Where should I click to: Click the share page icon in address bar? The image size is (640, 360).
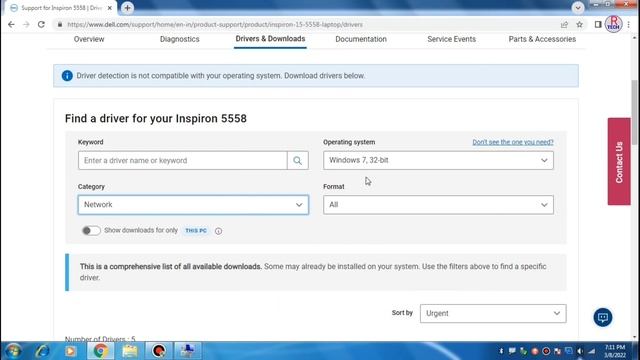point(564,24)
